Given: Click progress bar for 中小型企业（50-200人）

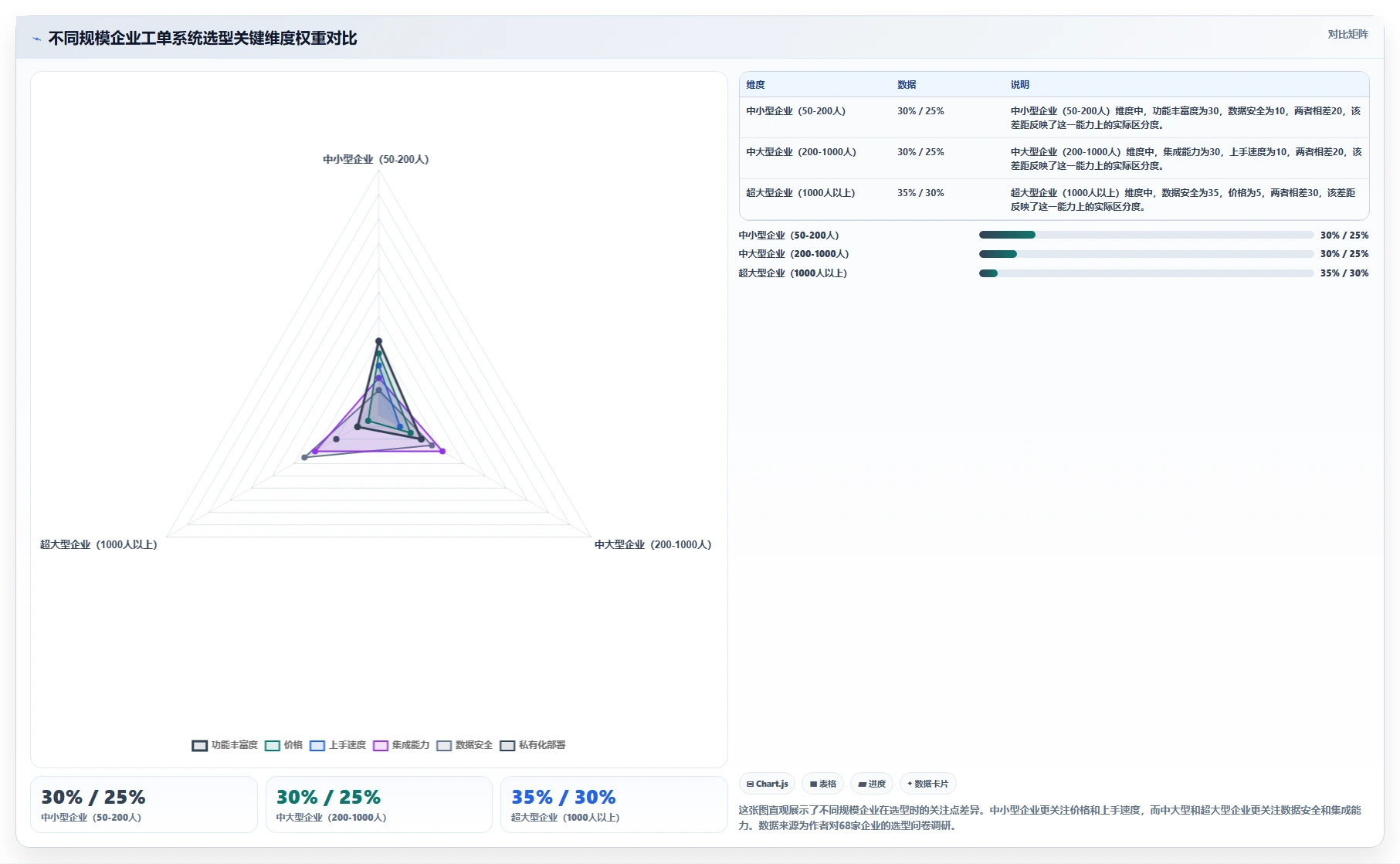Looking at the screenshot, I should [1146, 235].
